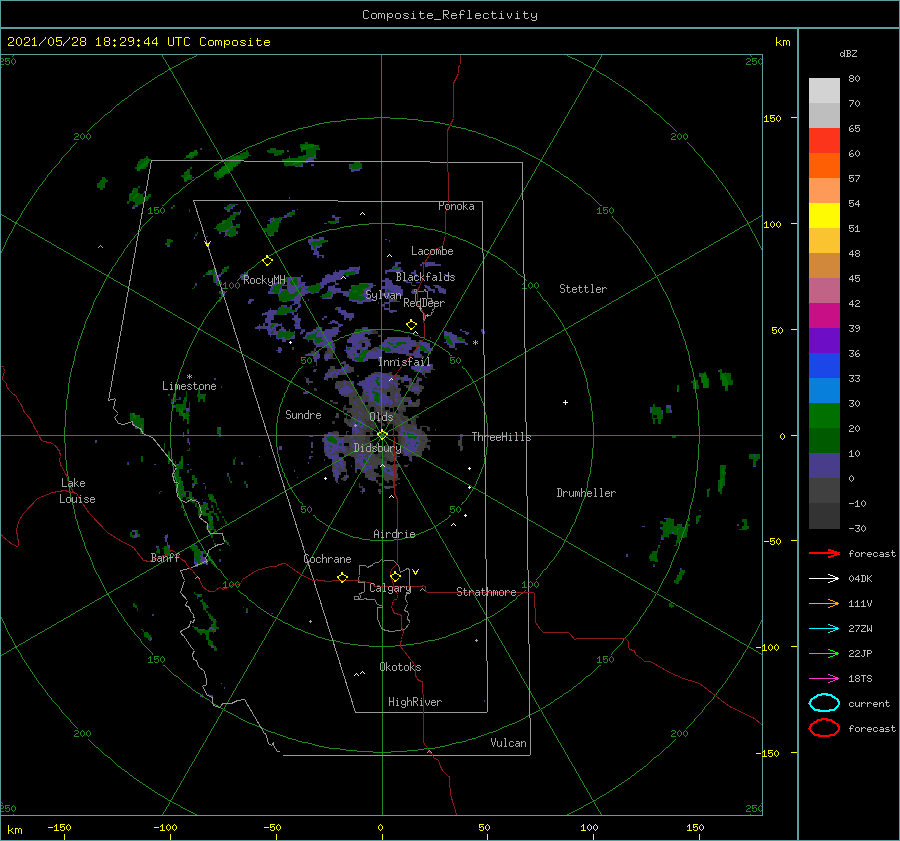The height and width of the screenshot is (841, 900).
Task: Click the Blackfalds label
Action: pyautogui.click(x=425, y=277)
